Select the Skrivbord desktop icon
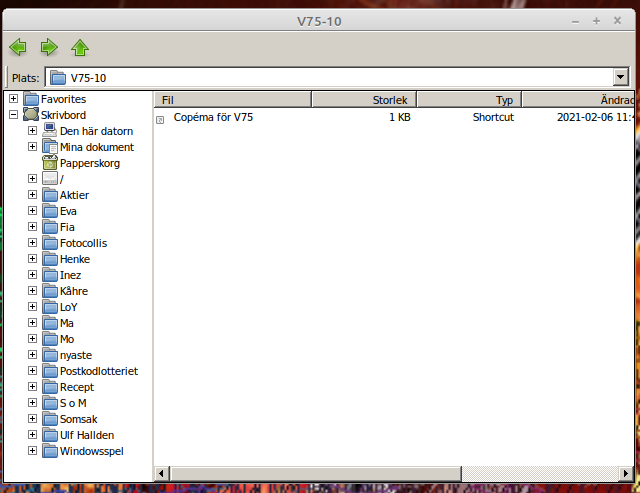This screenshot has height=493, width=640. coord(31,115)
